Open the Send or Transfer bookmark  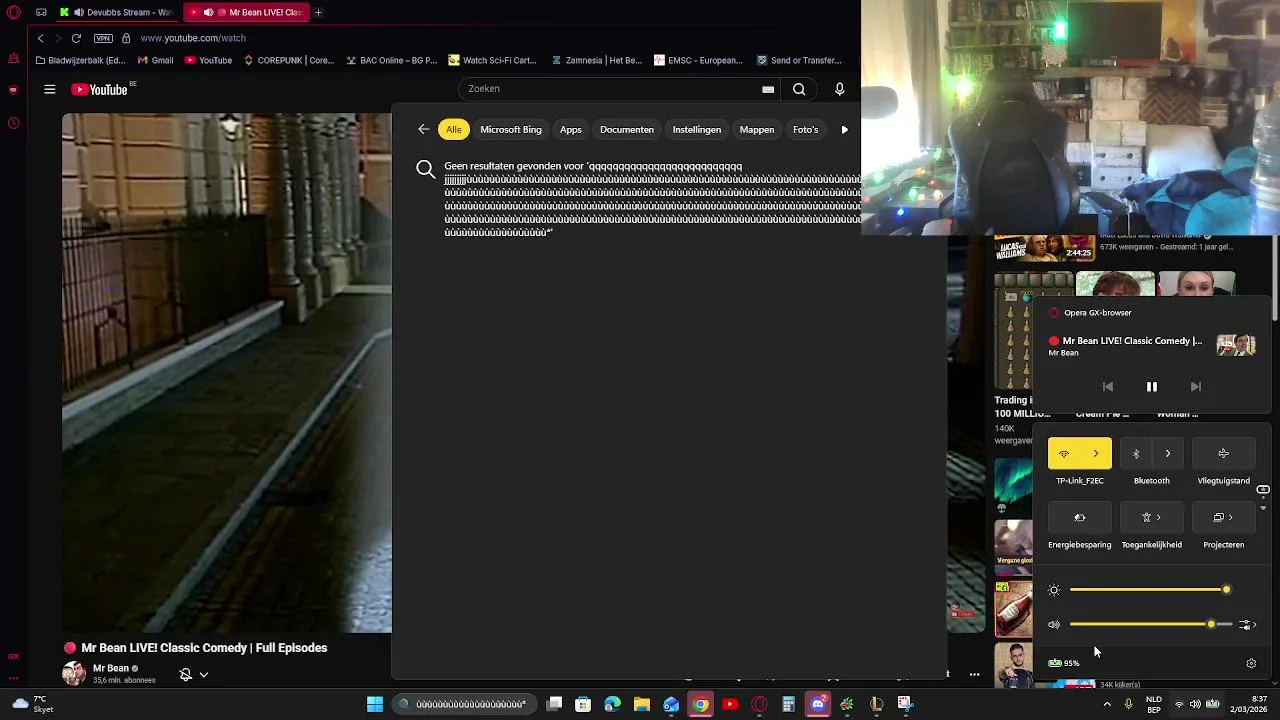coord(799,60)
